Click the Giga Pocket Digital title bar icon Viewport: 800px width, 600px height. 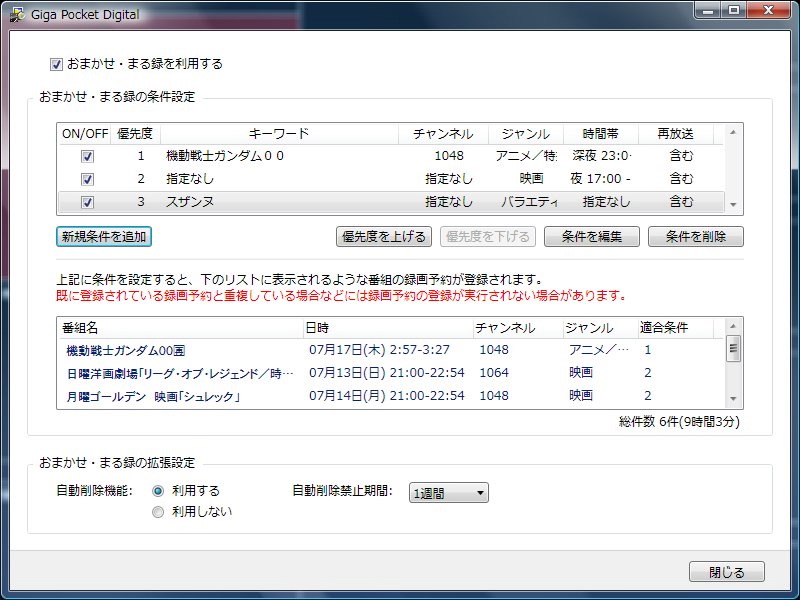(15, 15)
